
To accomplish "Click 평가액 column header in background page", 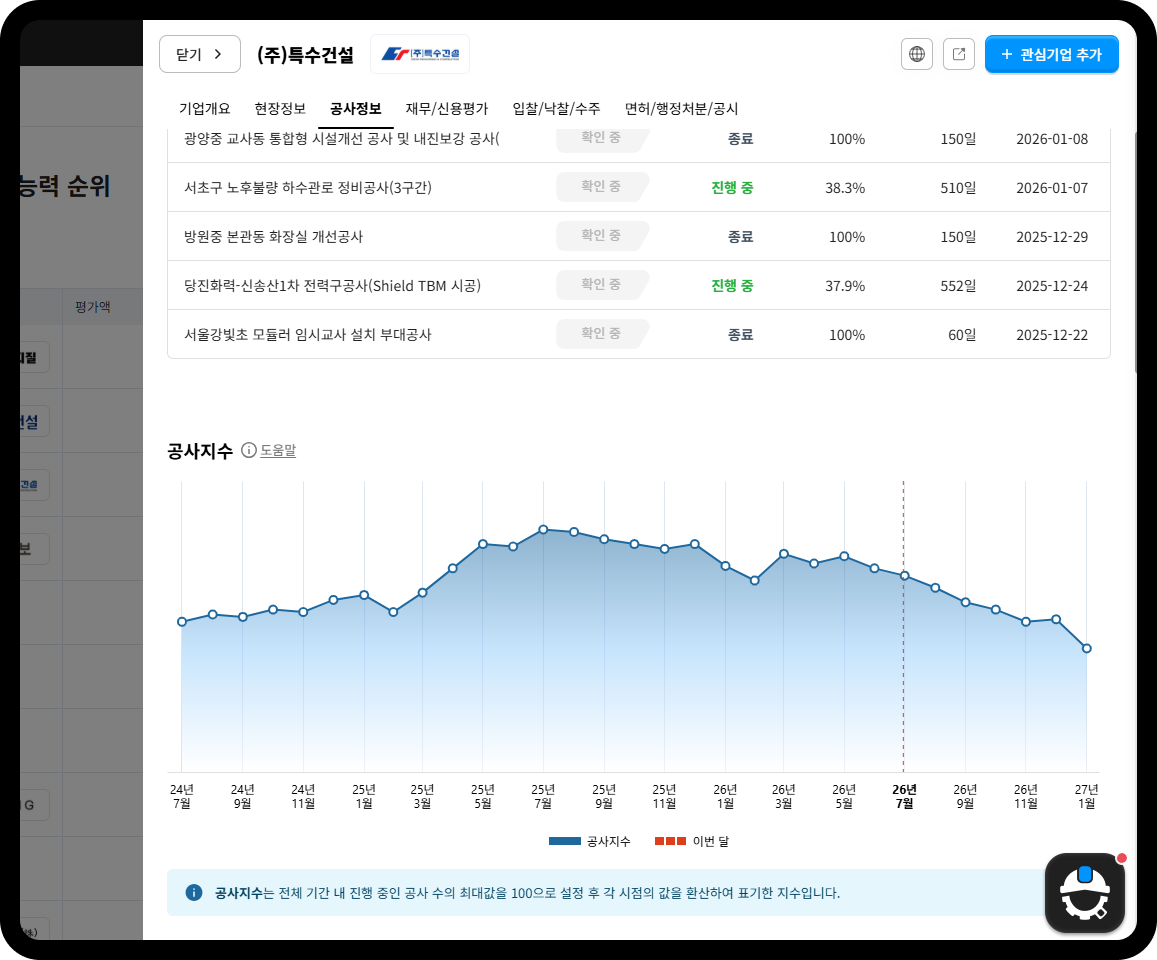I will 93,306.
